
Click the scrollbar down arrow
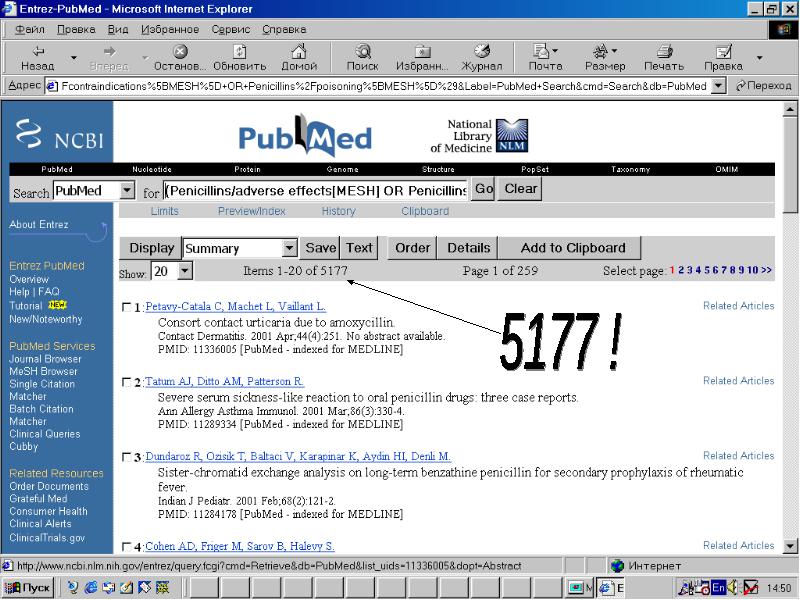tap(790, 546)
